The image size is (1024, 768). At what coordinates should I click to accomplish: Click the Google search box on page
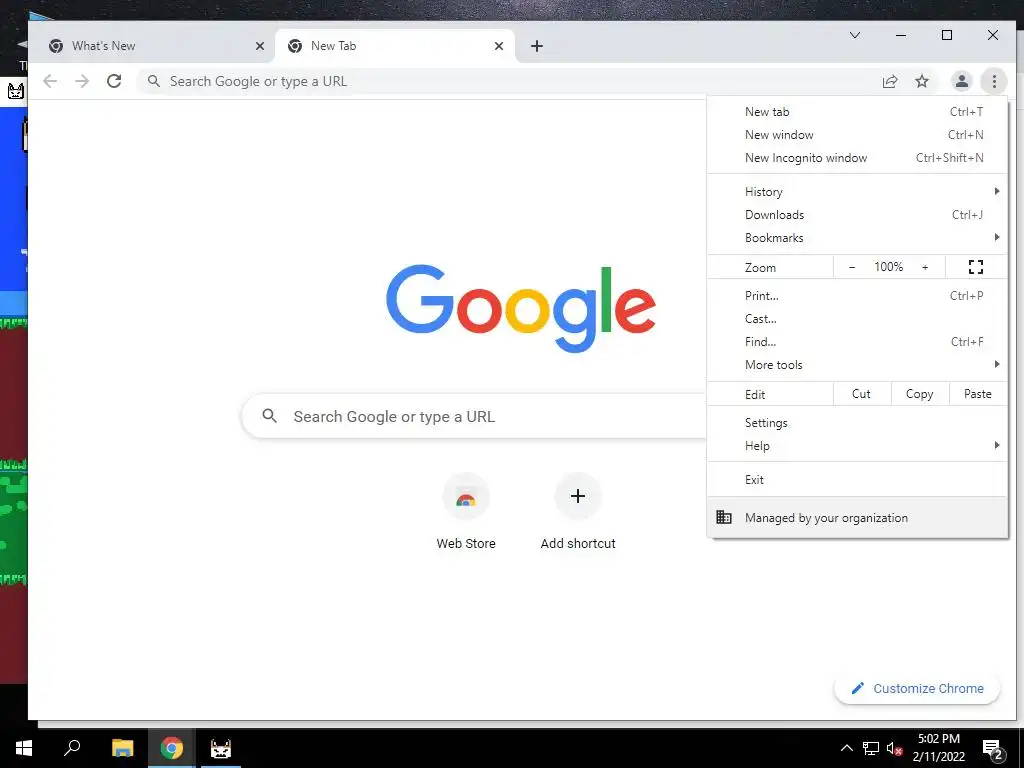click(474, 416)
